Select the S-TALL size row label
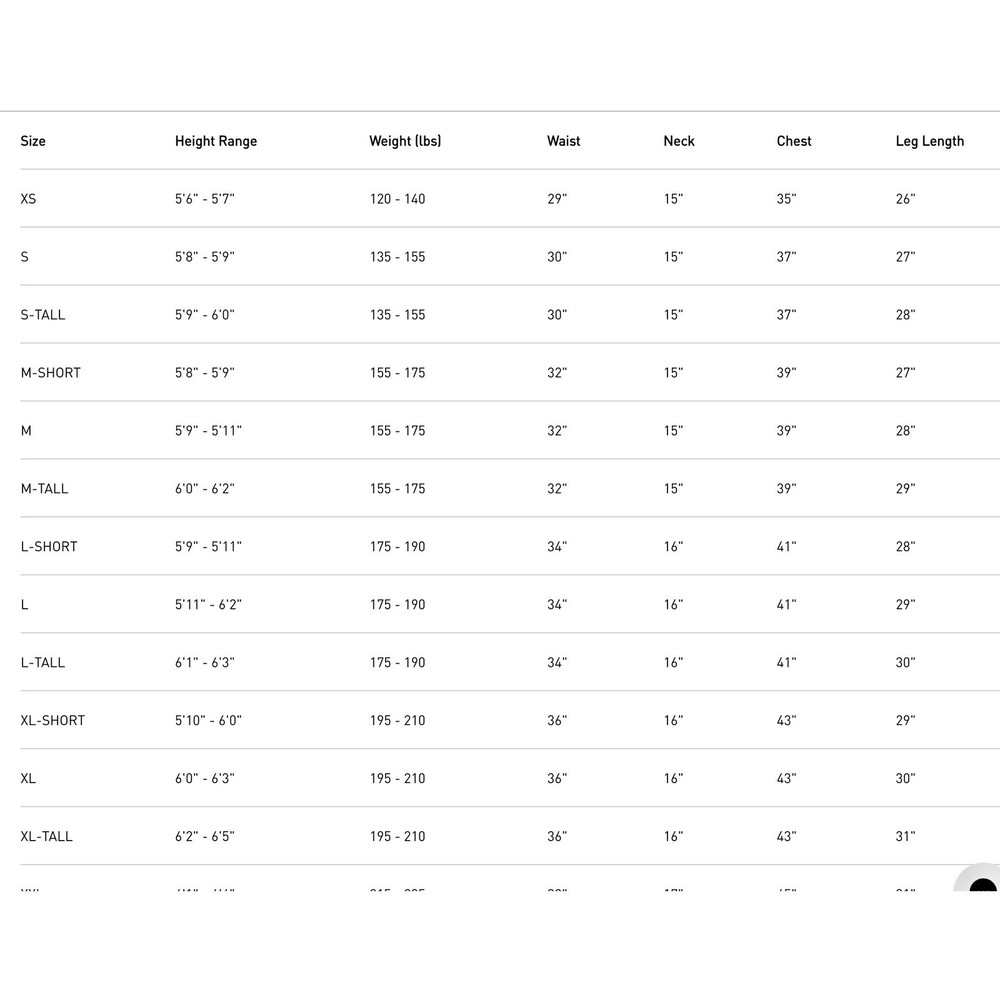1000x1000 pixels. (x=42, y=315)
